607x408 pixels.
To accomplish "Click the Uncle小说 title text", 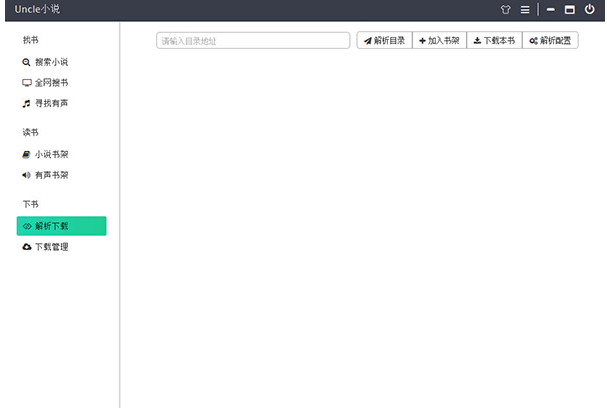I will pos(37,9).
